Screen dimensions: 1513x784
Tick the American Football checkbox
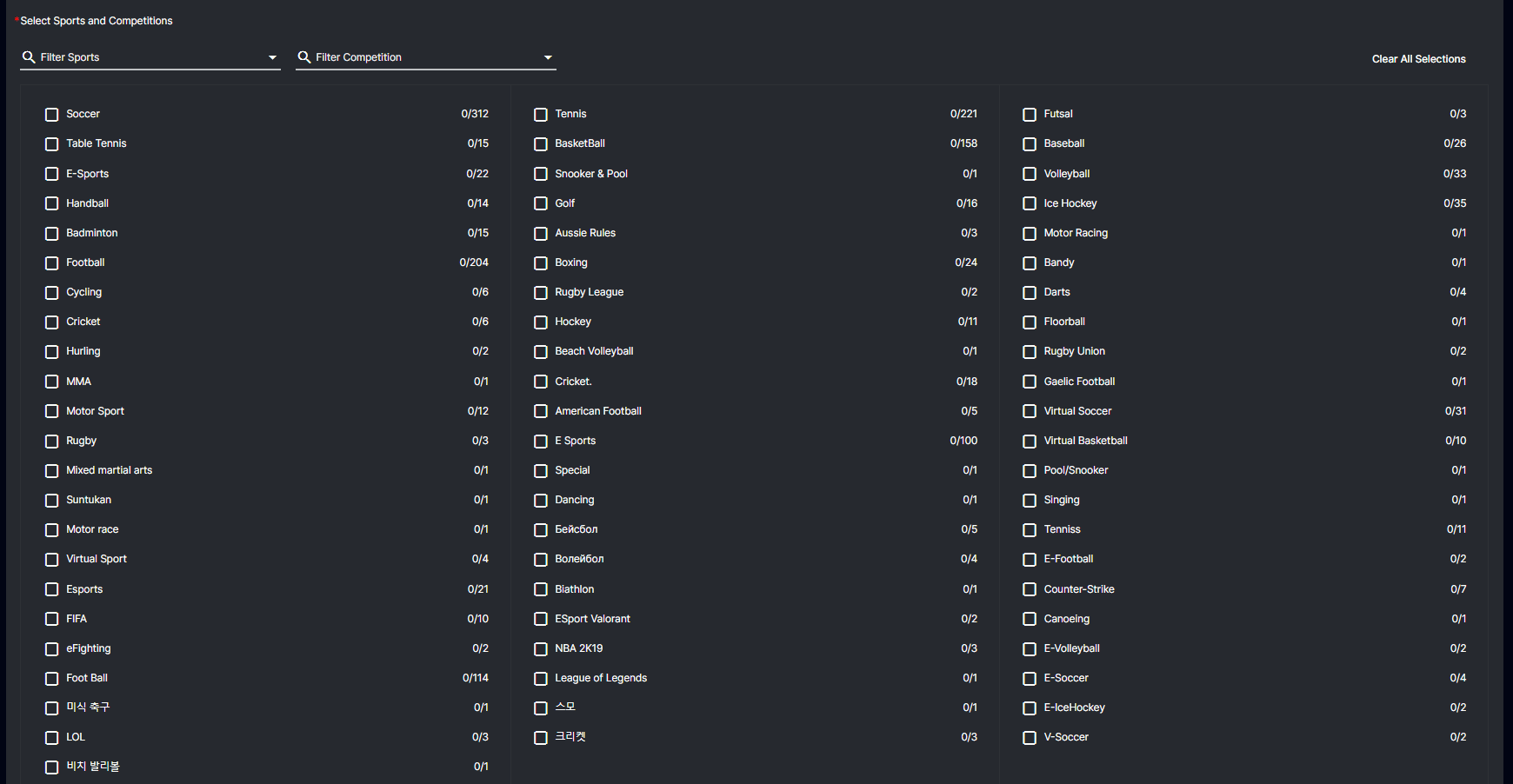tap(541, 411)
